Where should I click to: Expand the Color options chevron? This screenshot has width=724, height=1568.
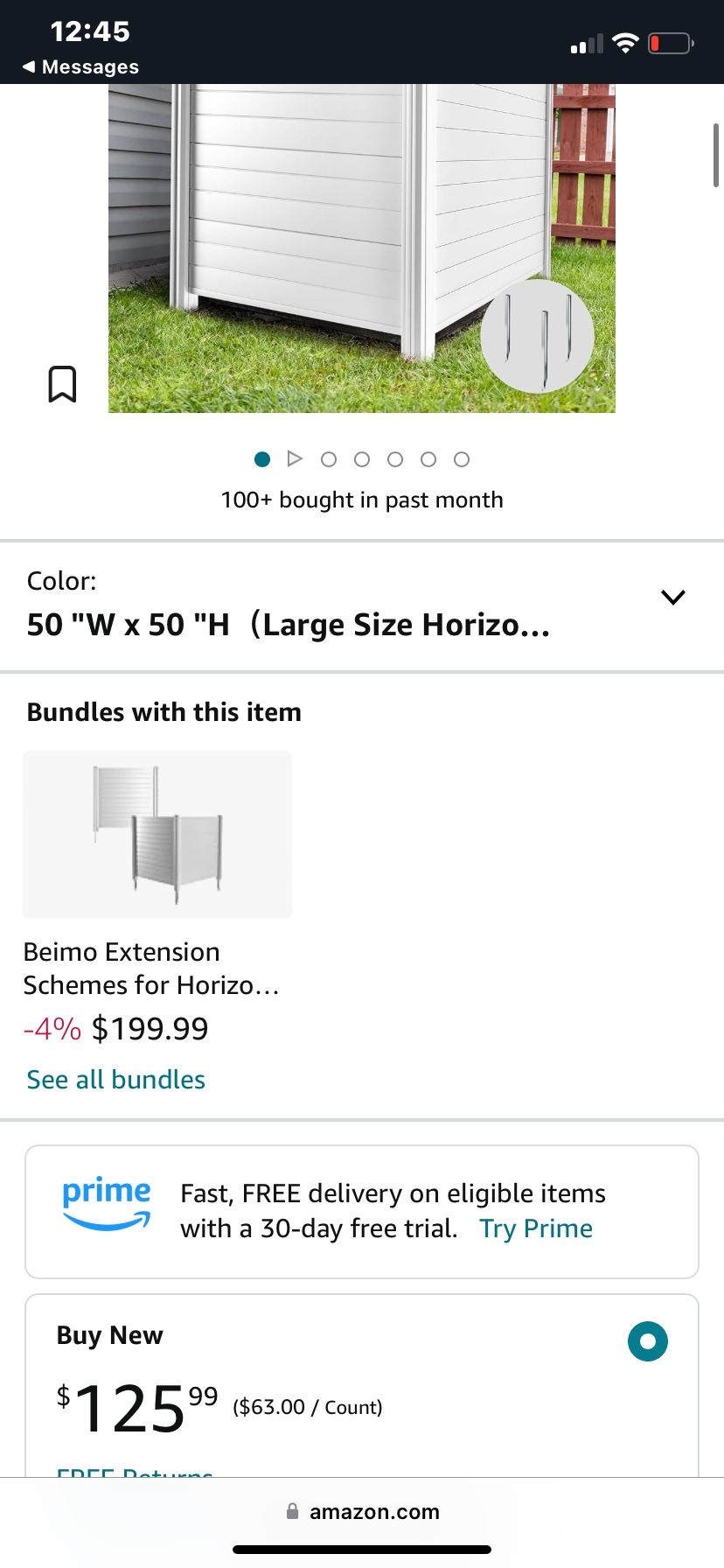pos(673,598)
